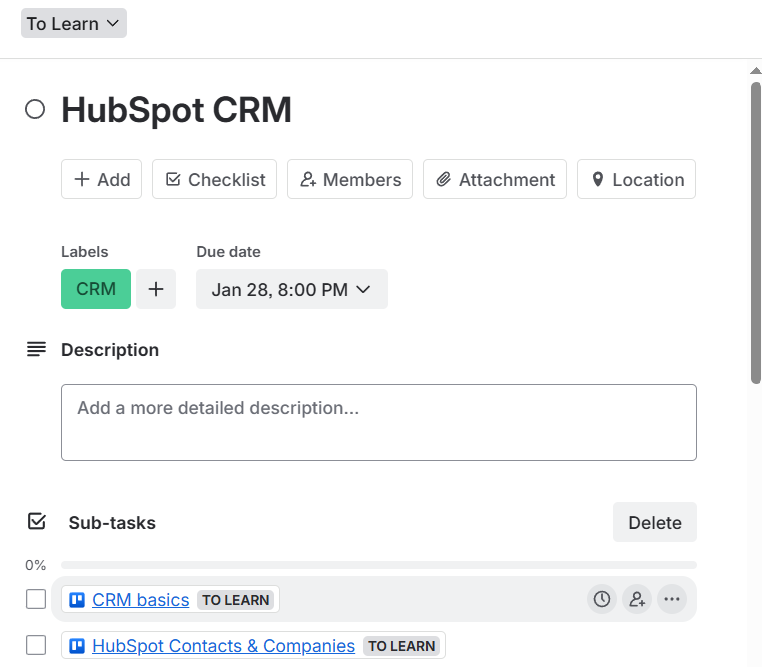This screenshot has width=762, height=667.
Task: Check the CRM basics sub-task
Action: [36, 599]
